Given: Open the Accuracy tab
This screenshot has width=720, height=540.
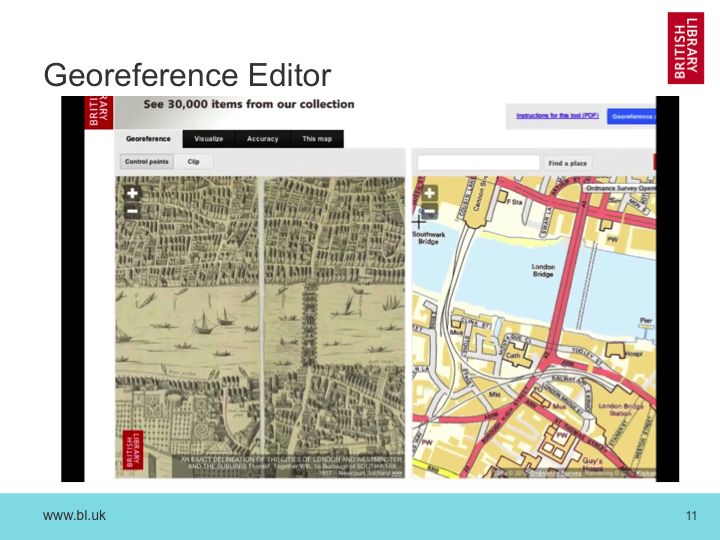Looking at the screenshot, I should [x=262, y=139].
